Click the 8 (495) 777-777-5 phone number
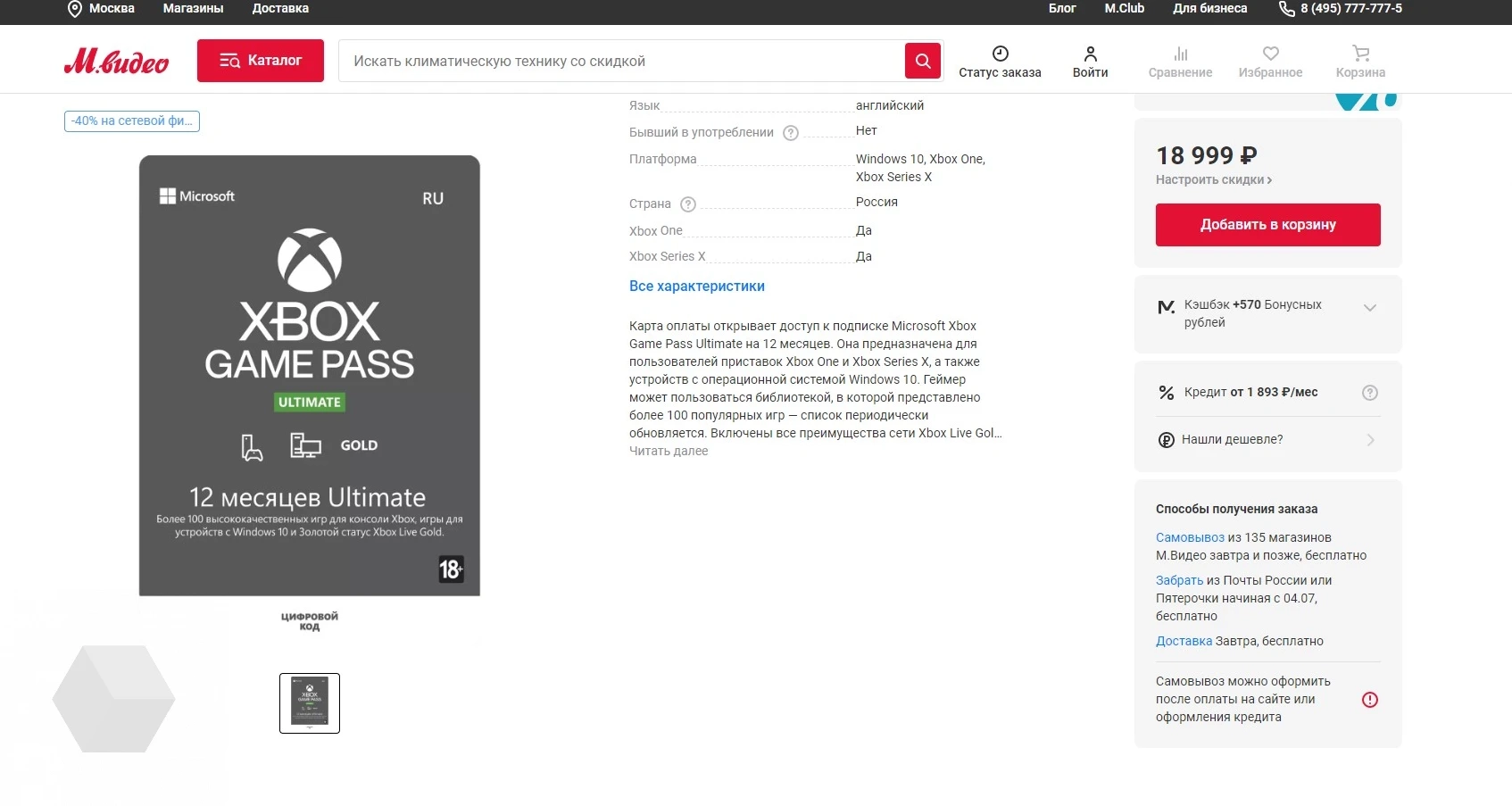Screen dimensions: 1512x806 point(1351,8)
